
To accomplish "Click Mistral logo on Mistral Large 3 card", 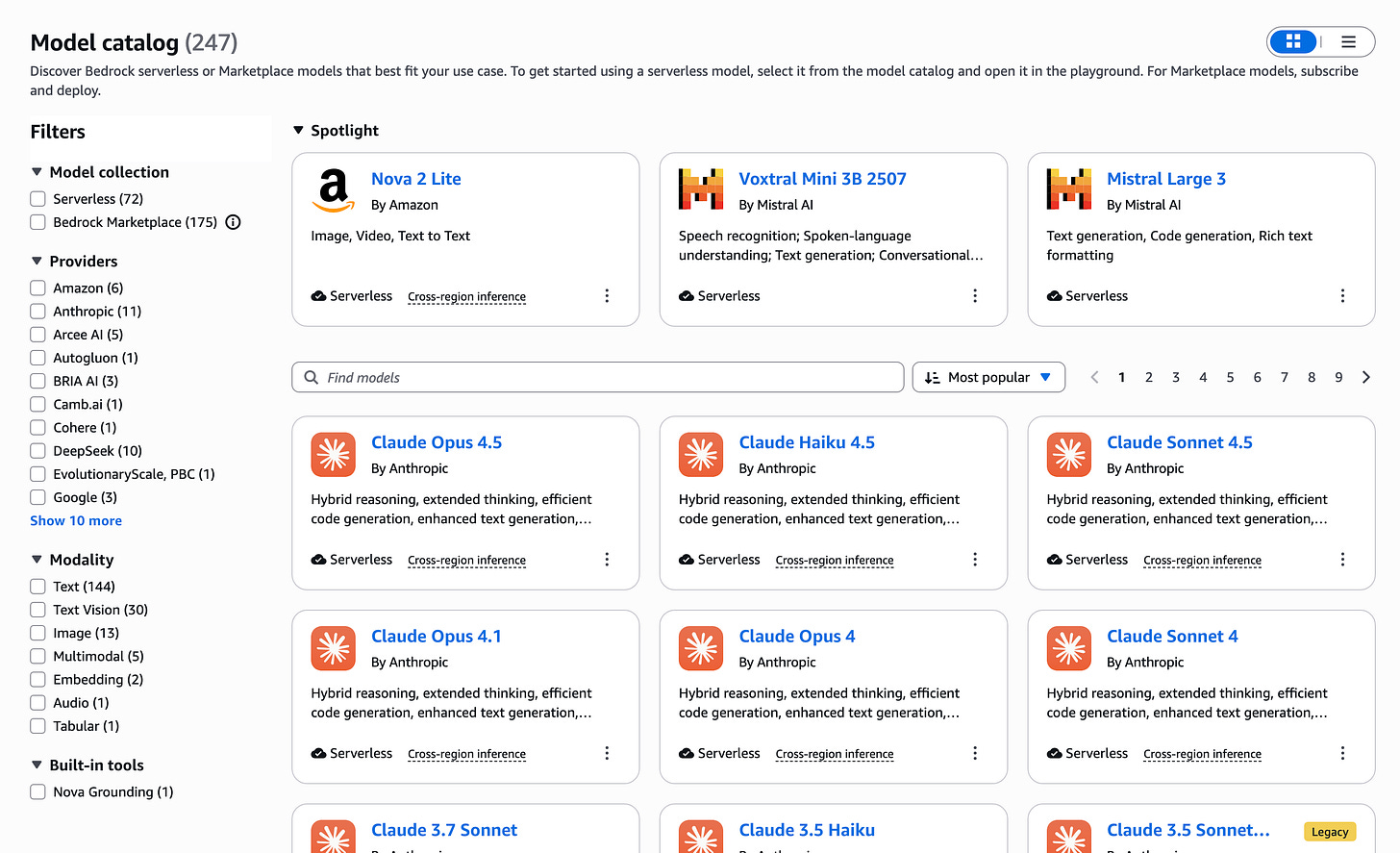I will pyautogui.click(x=1069, y=189).
